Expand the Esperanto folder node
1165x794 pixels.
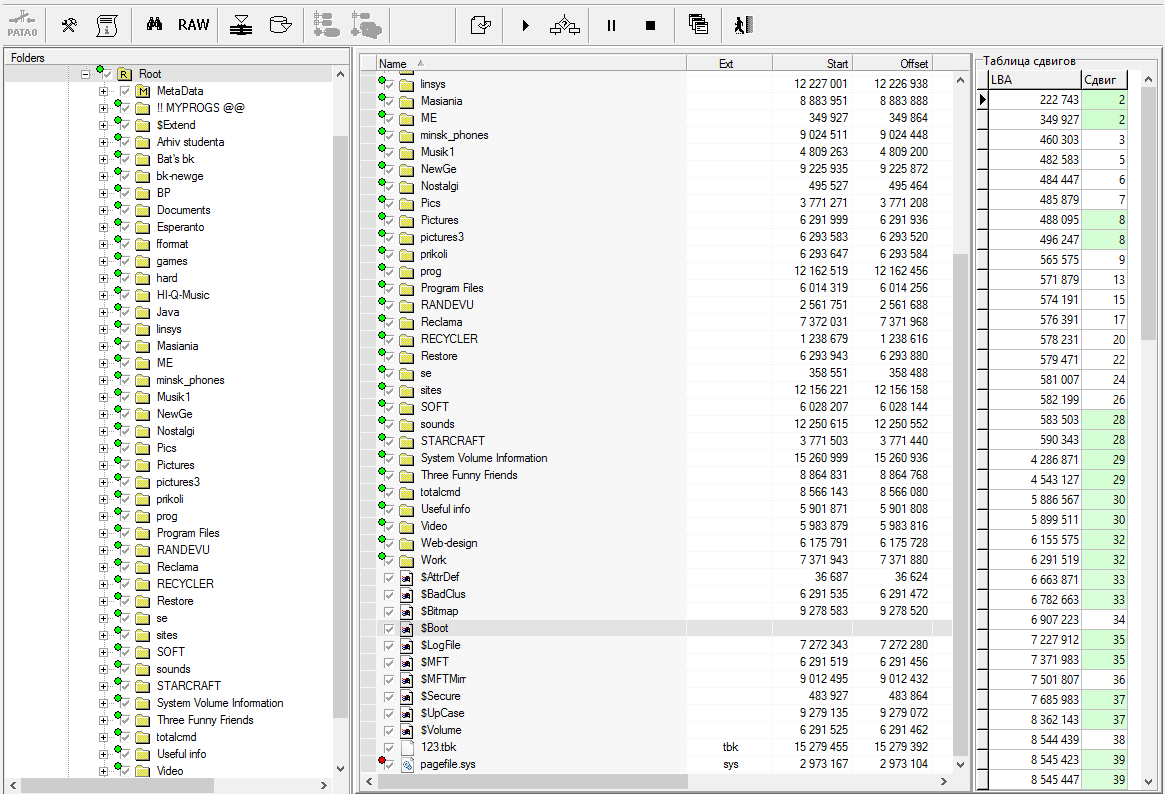pyautogui.click(x=103, y=227)
